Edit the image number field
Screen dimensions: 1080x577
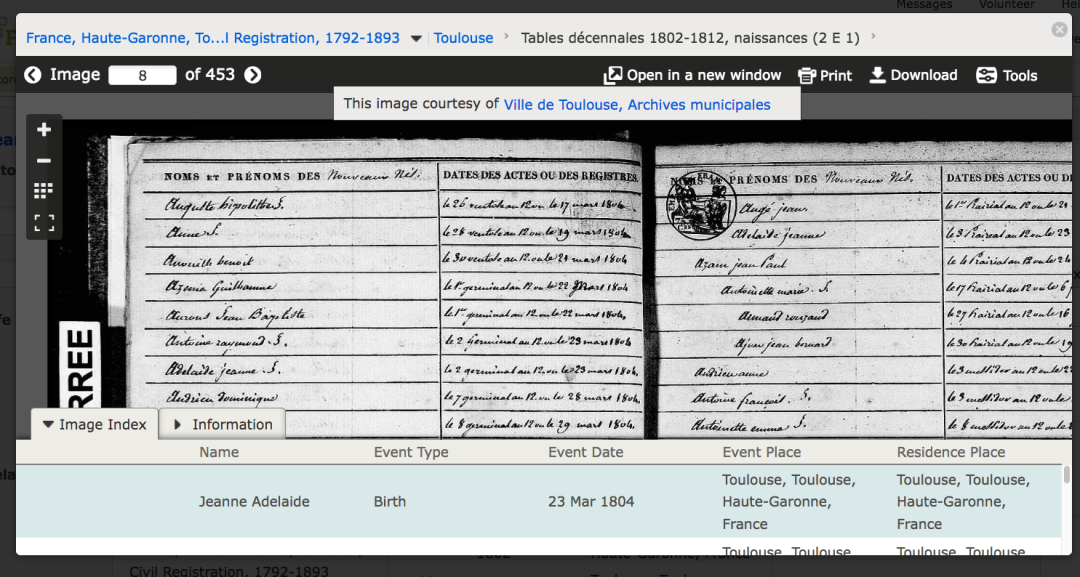pyautogui.click(x=141, y=74)
